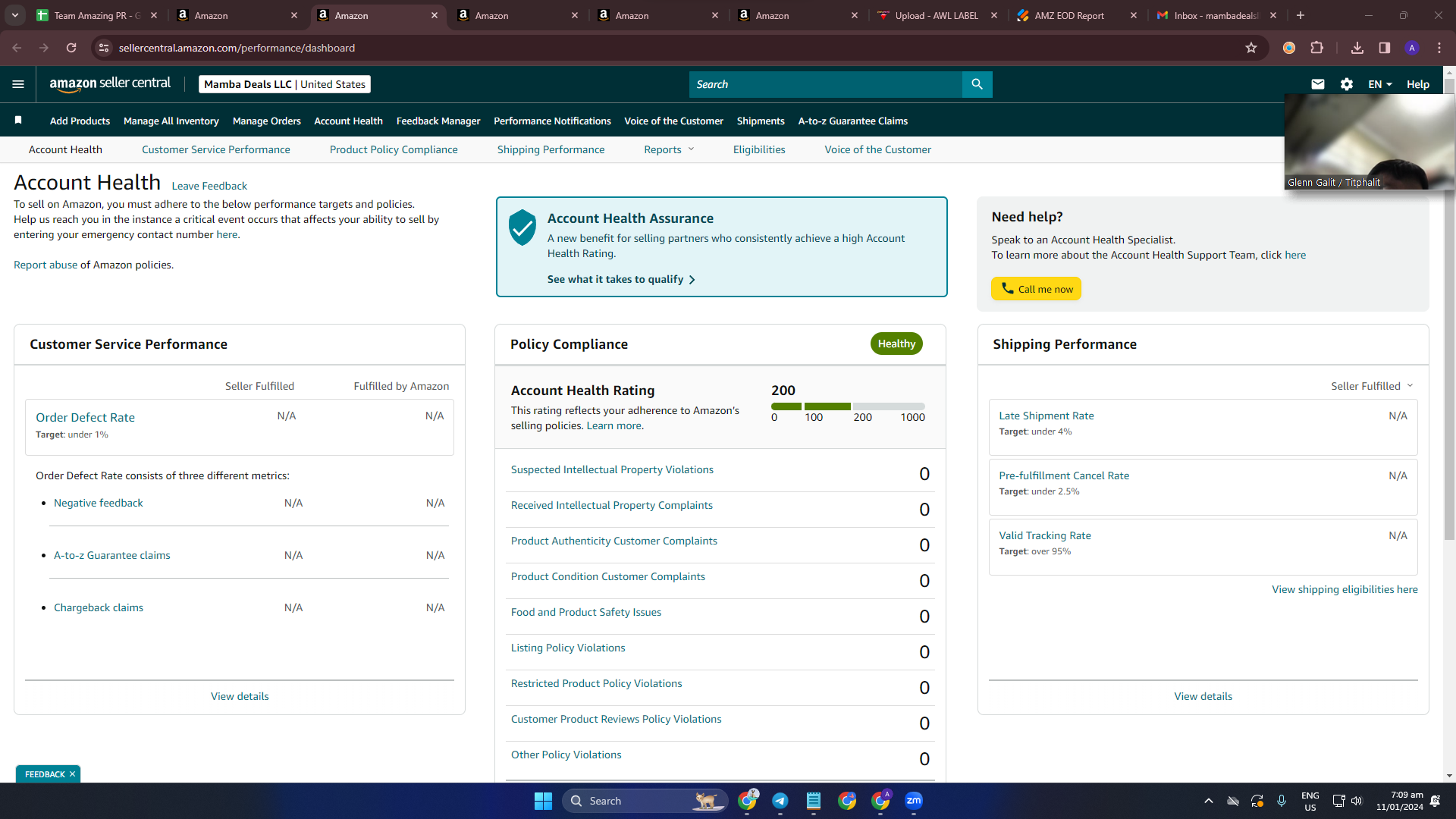Viewport: 1456px width, 819px height.
Task: Click the bookmark flag icon in nav bar
Action: (18, 120)
